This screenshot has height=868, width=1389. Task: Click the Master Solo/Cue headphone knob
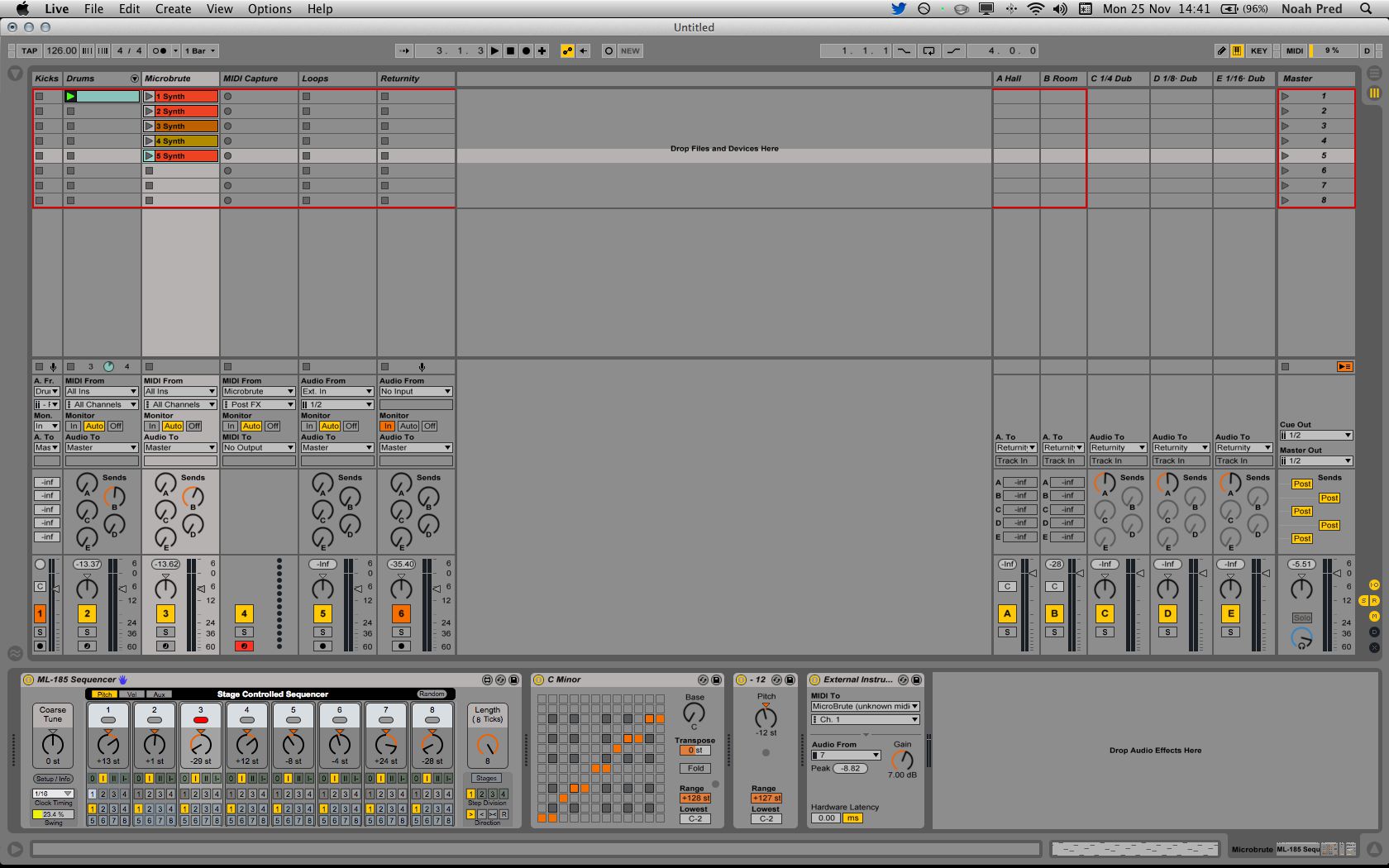(x=1301, y=639)
